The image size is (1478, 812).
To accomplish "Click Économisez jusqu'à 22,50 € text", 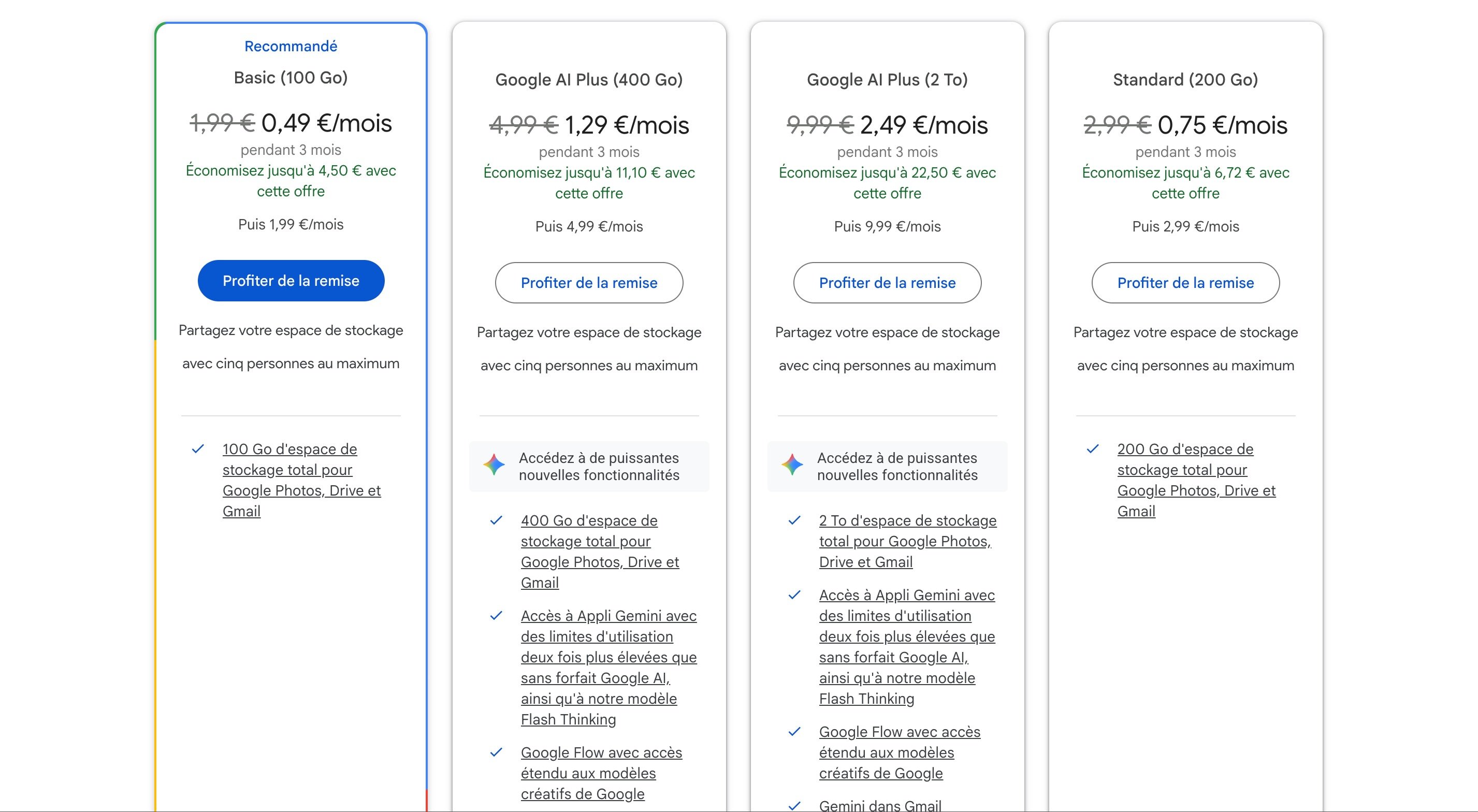I will 888,183.
